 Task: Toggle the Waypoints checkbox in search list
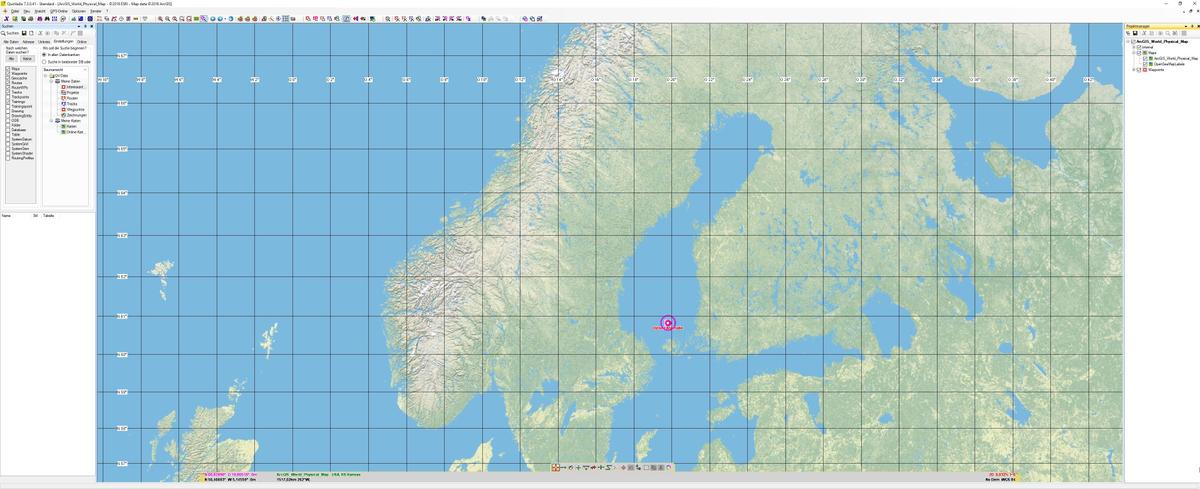pyautogui.click(x=8, y=74)
